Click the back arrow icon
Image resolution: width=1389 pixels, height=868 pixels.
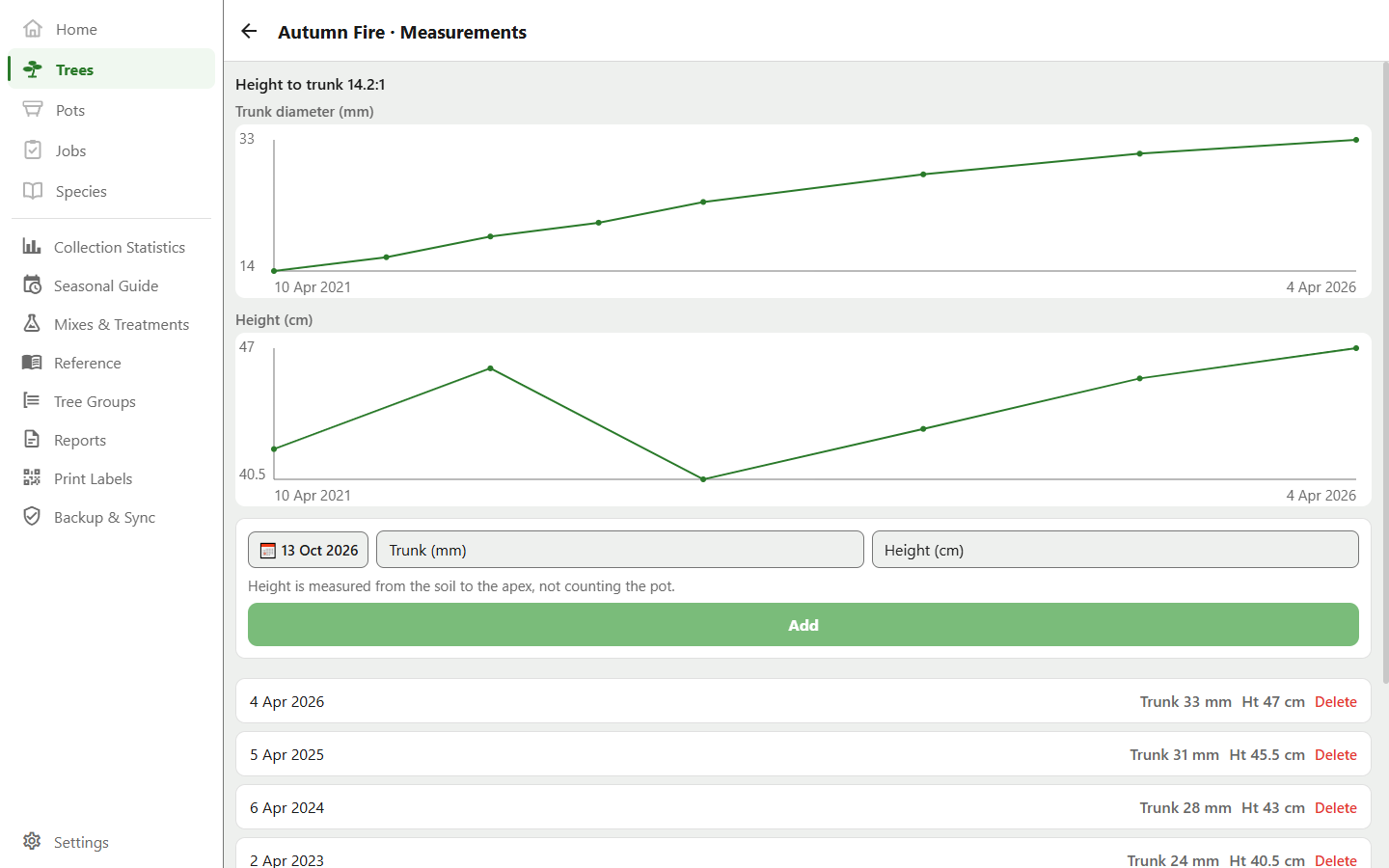(x=249, y=32)
